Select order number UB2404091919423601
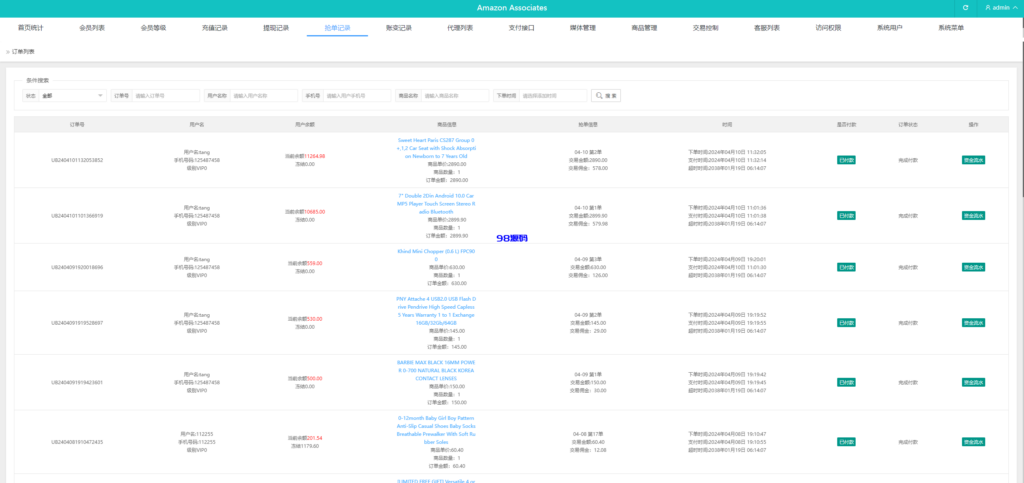Viewport: 1024px width, 483px height. 77,382
